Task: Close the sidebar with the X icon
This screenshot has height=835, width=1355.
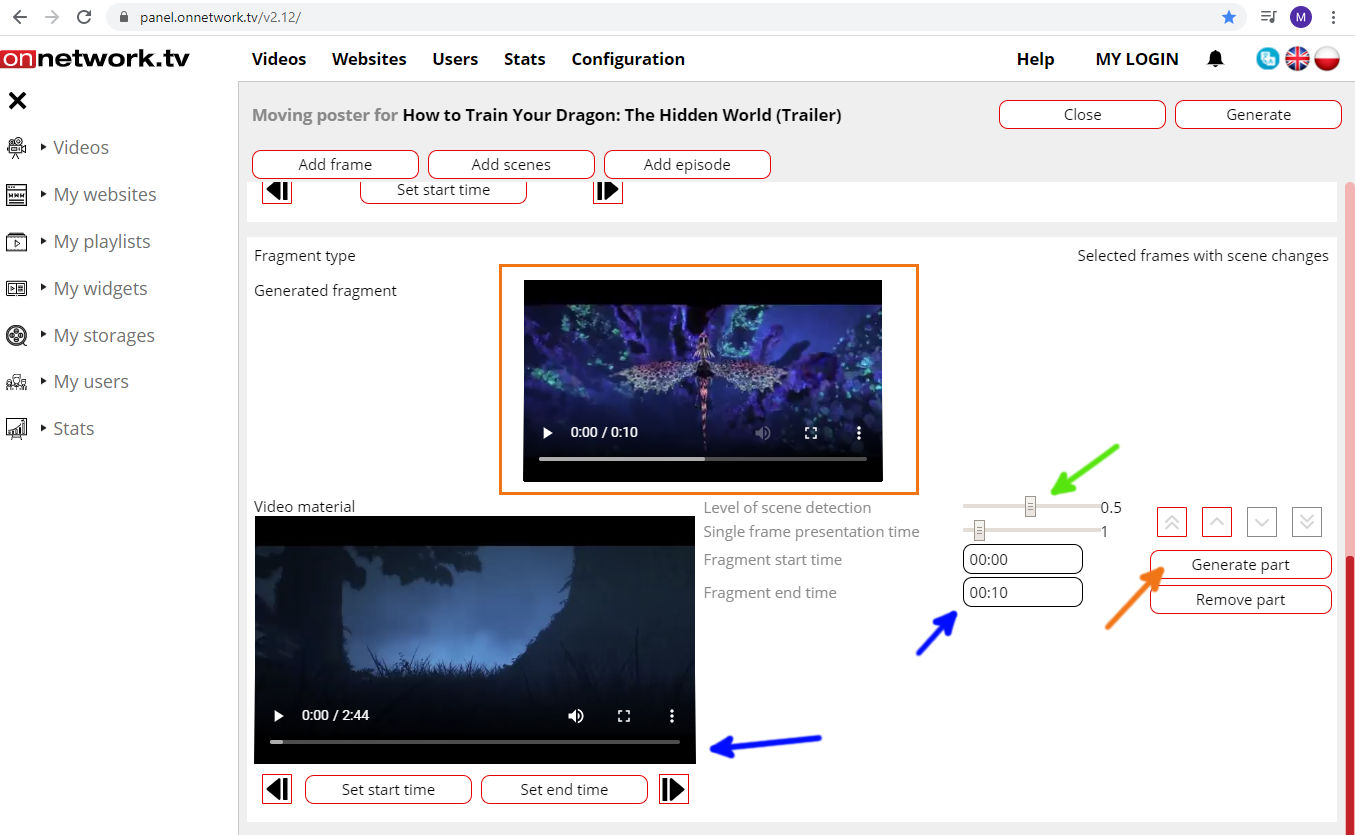Action: (17, 100)
